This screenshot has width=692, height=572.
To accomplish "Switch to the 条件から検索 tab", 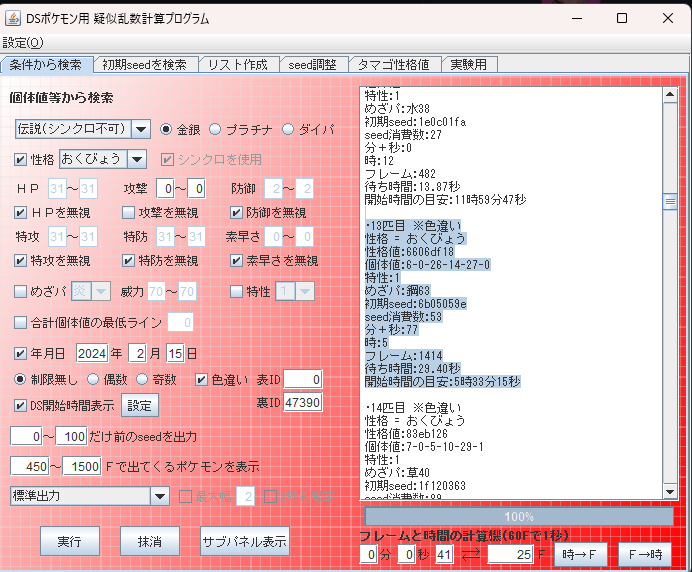I will [46, 65].
